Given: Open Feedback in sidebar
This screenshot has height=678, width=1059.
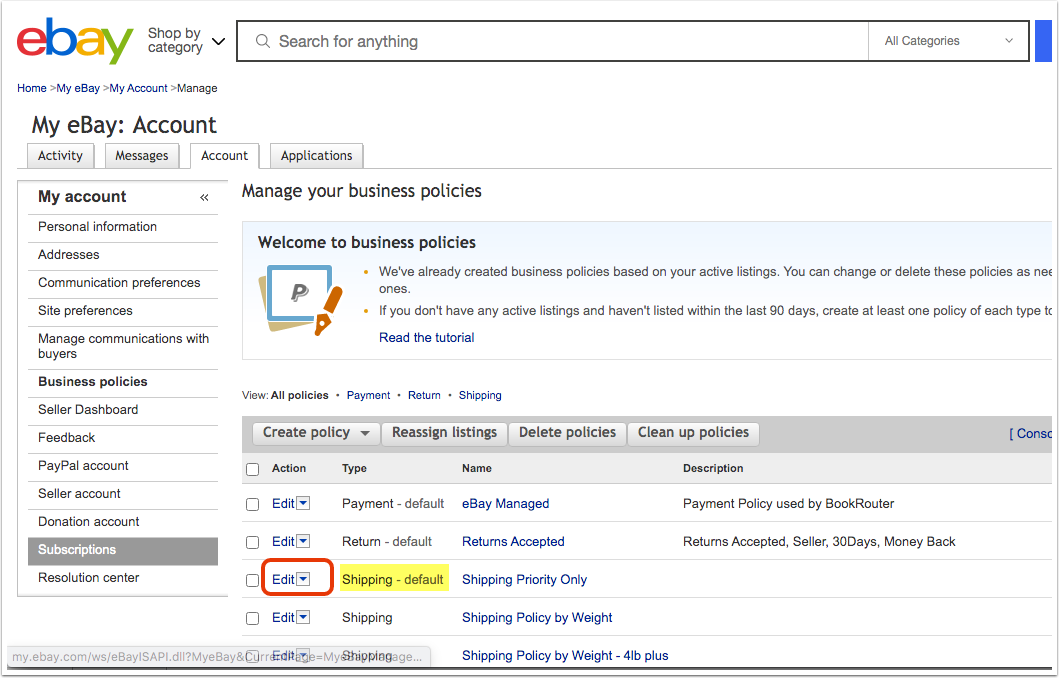Looking at the screenshot, I should [x=66, y=438].
